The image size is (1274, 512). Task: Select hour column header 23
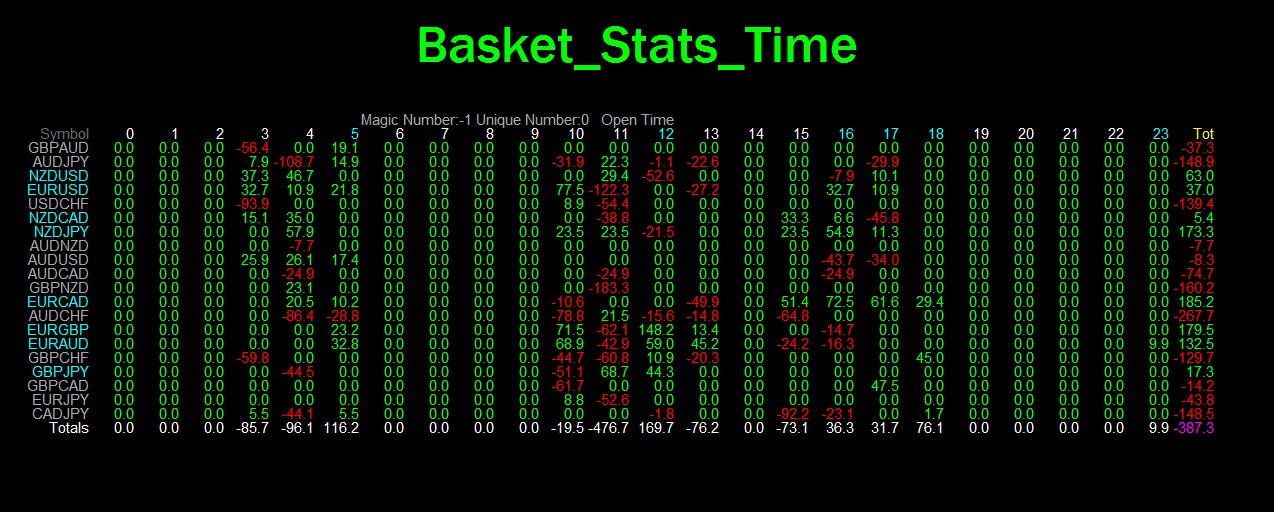pyautogui.click(x=1160, y=134)
